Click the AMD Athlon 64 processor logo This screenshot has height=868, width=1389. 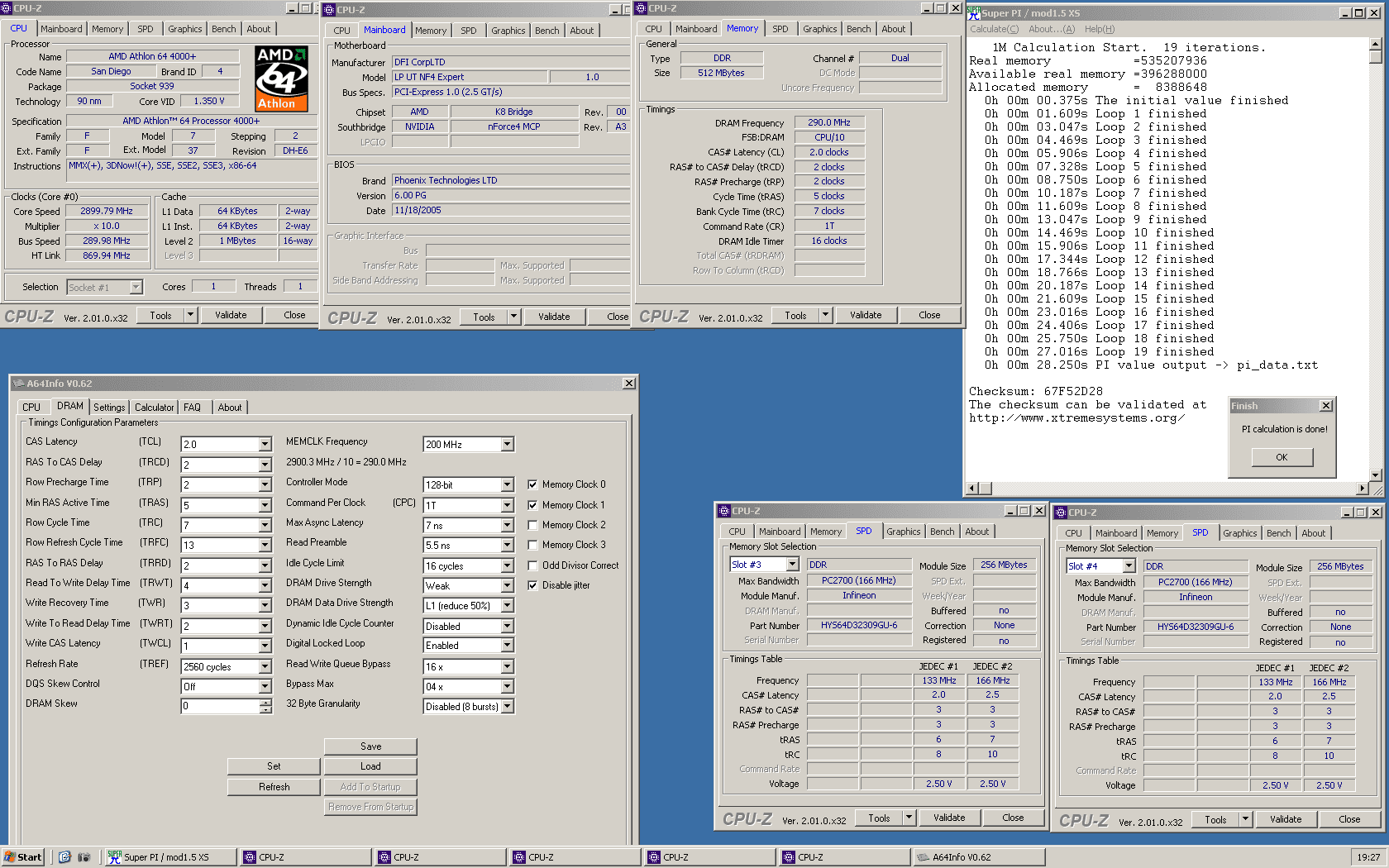tap(281, 79)
